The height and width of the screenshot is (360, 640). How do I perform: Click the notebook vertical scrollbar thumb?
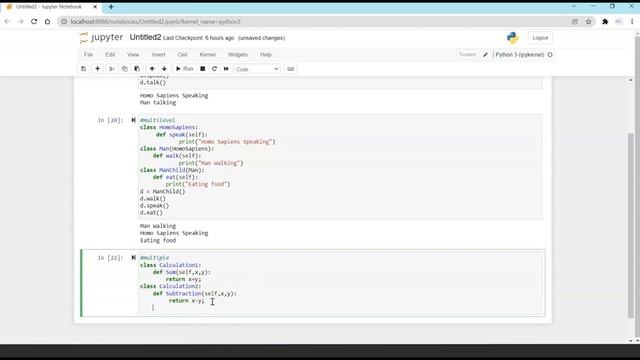[631, 225]
